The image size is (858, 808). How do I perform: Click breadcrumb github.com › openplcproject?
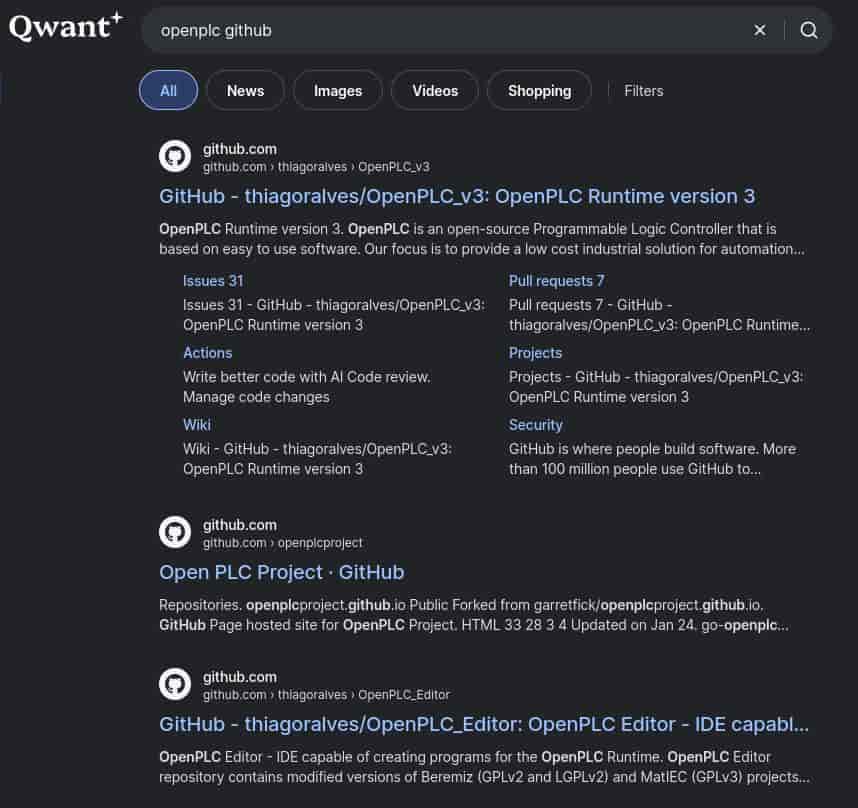[282, 543]
